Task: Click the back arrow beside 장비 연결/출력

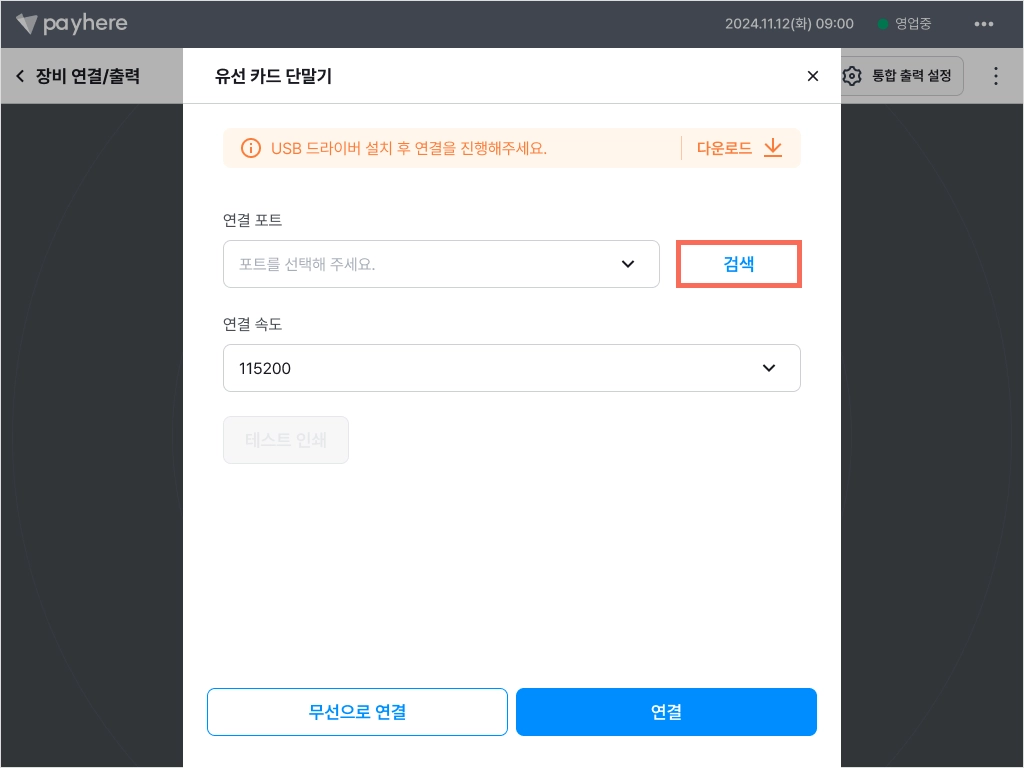Action: (20, 76)
